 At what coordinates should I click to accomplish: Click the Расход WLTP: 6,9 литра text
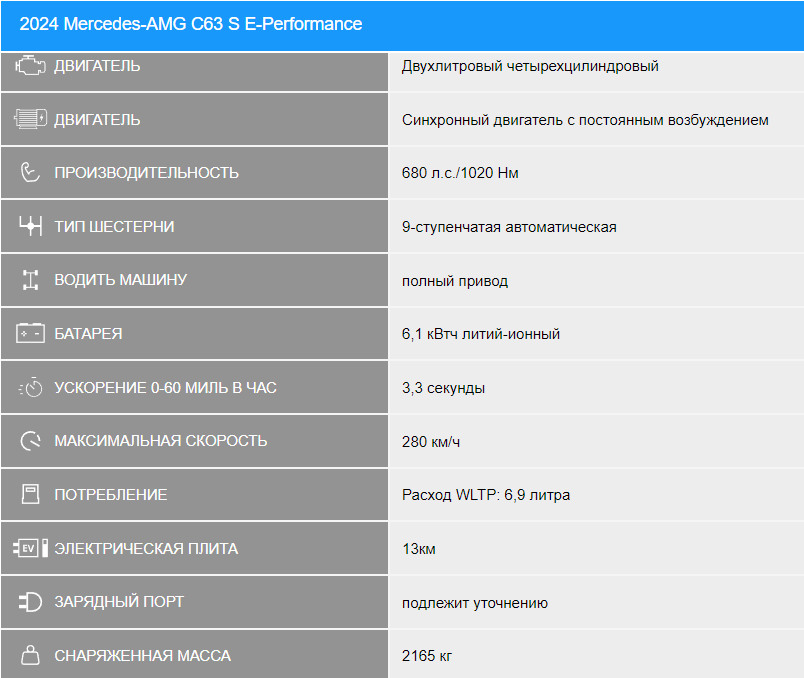[486, 495]
